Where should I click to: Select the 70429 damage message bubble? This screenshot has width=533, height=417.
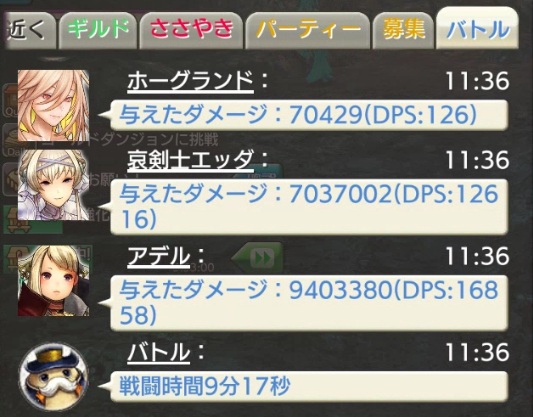pos(309,115)
